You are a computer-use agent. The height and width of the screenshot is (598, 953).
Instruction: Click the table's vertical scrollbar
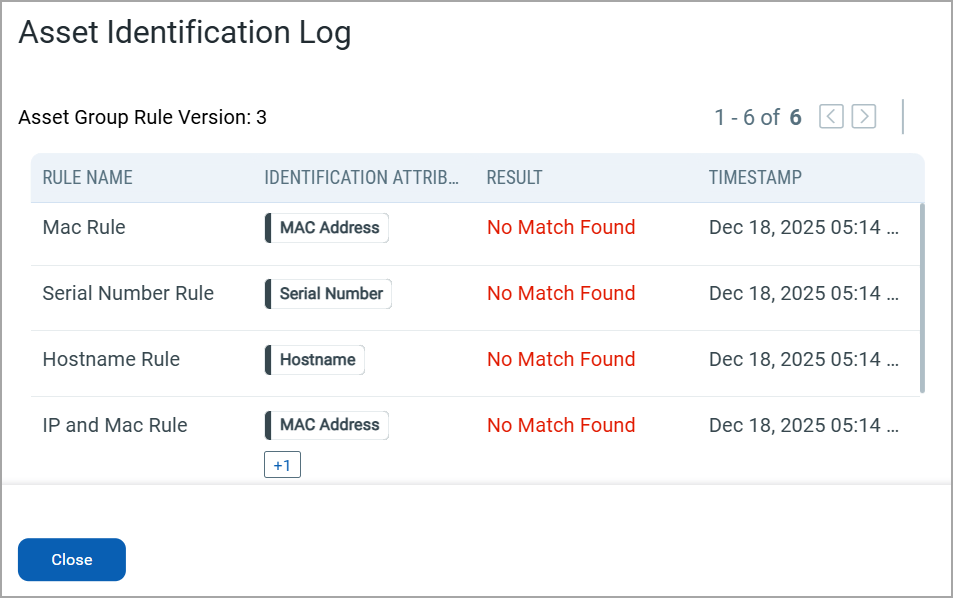[922, 298]
